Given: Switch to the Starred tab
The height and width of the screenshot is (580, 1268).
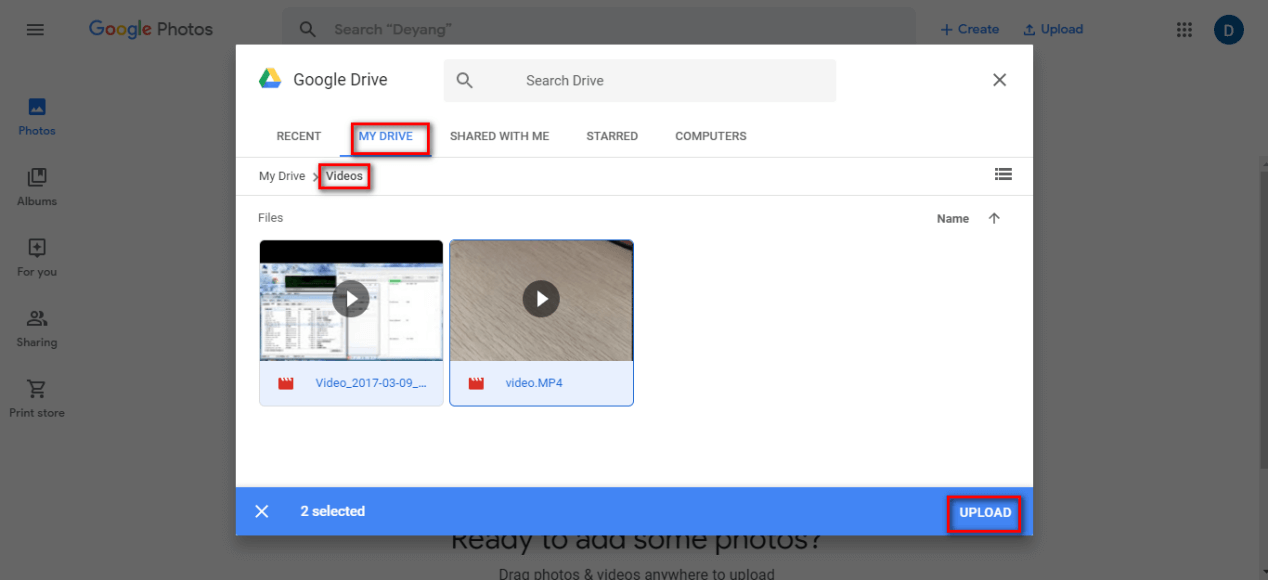Looking at the screenshot, I should click(612, 136).
